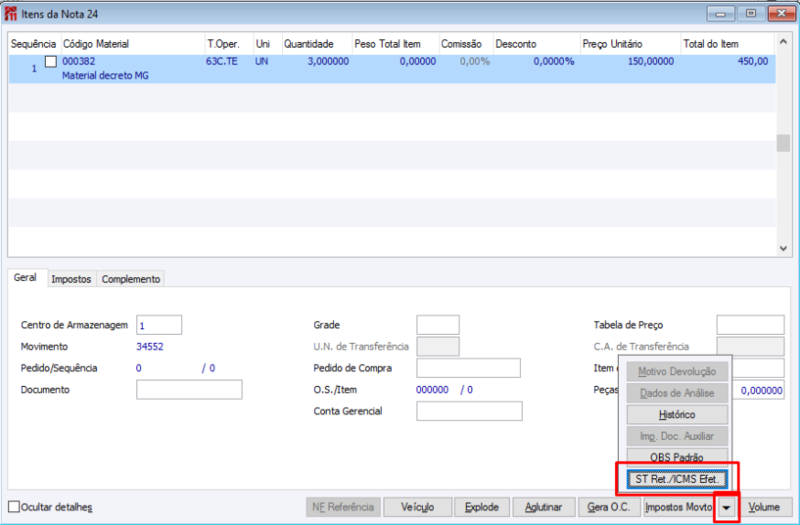The height and width of the screenshot is (525, 800).
Task: Click the Movimento value 34552
Action: (149, 346)
